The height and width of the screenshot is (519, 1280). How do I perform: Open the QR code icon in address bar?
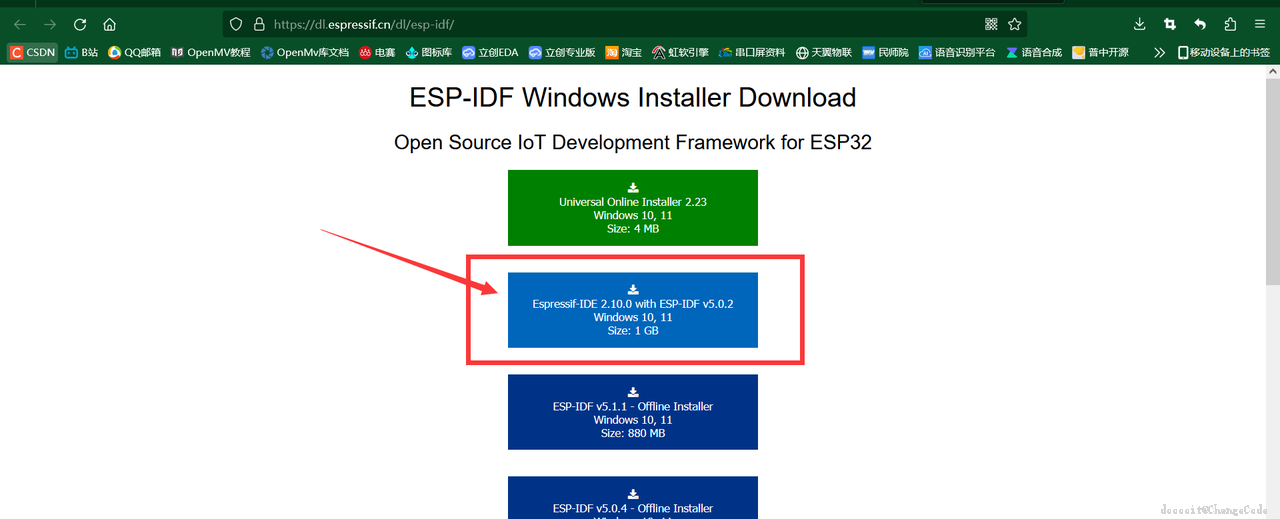point(991,24)
